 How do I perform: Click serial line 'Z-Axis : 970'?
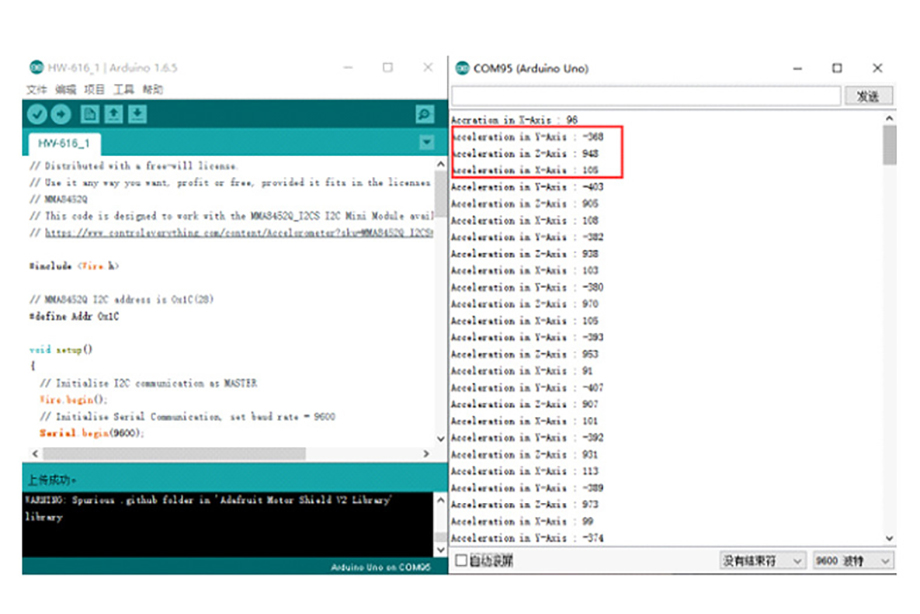pos(525,303)
